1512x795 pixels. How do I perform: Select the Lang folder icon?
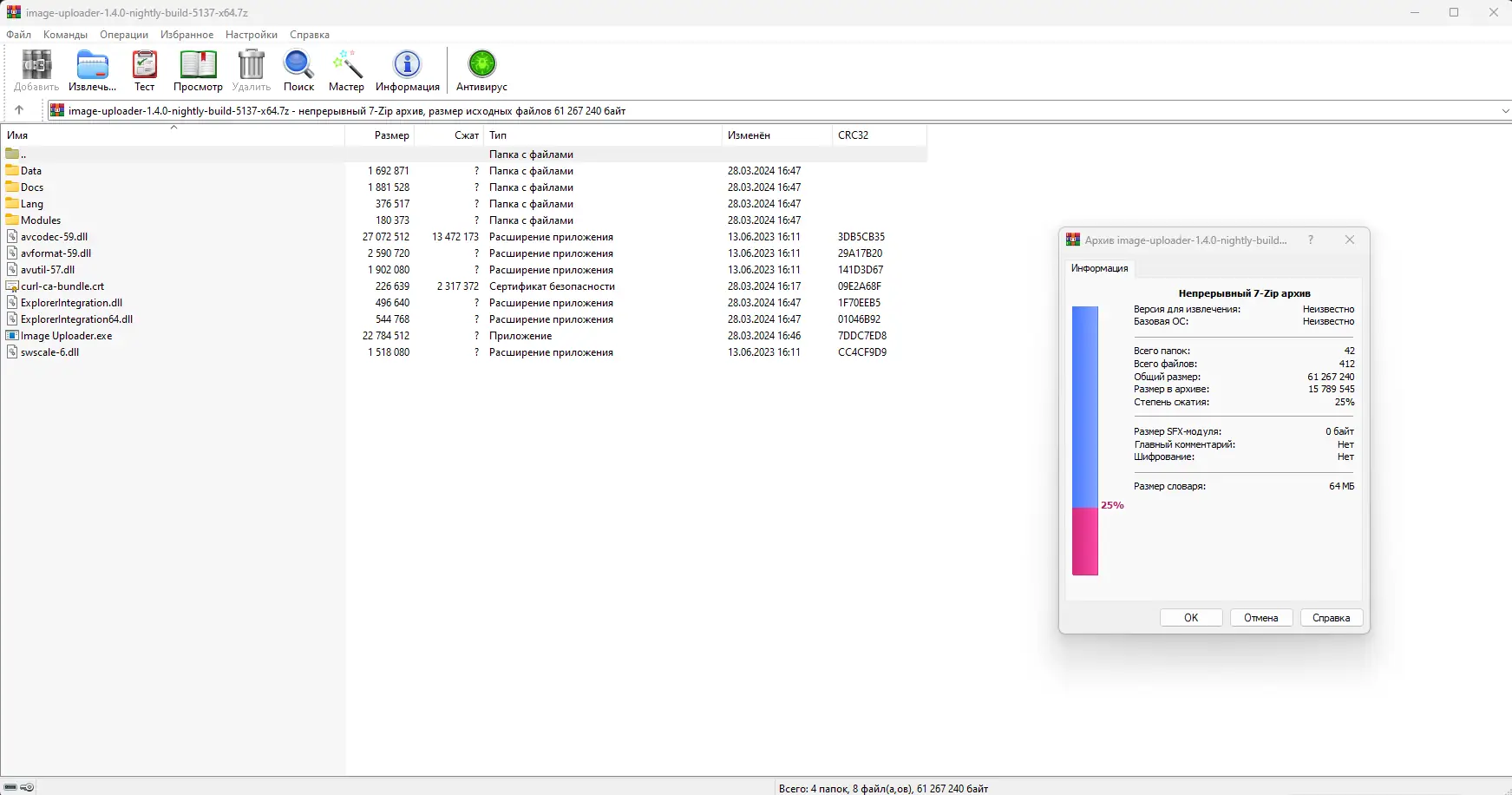[x=12, y=203]
